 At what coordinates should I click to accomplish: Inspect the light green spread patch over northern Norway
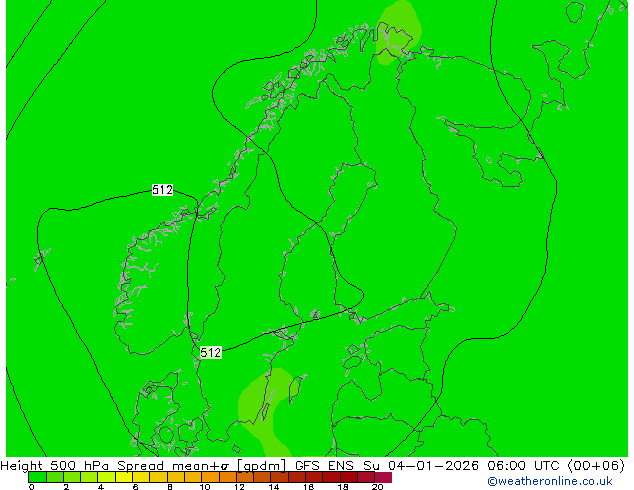click(x=398, y=32)
